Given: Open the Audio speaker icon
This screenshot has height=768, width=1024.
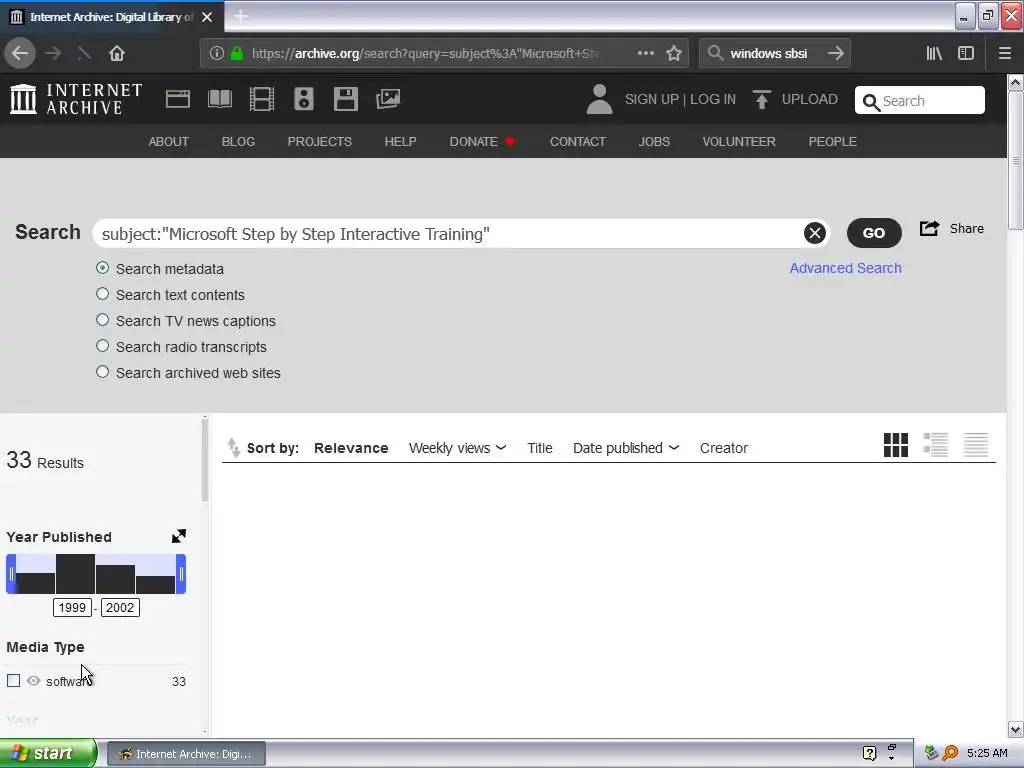Looking at the screenshot, I should tap(304, 99).
